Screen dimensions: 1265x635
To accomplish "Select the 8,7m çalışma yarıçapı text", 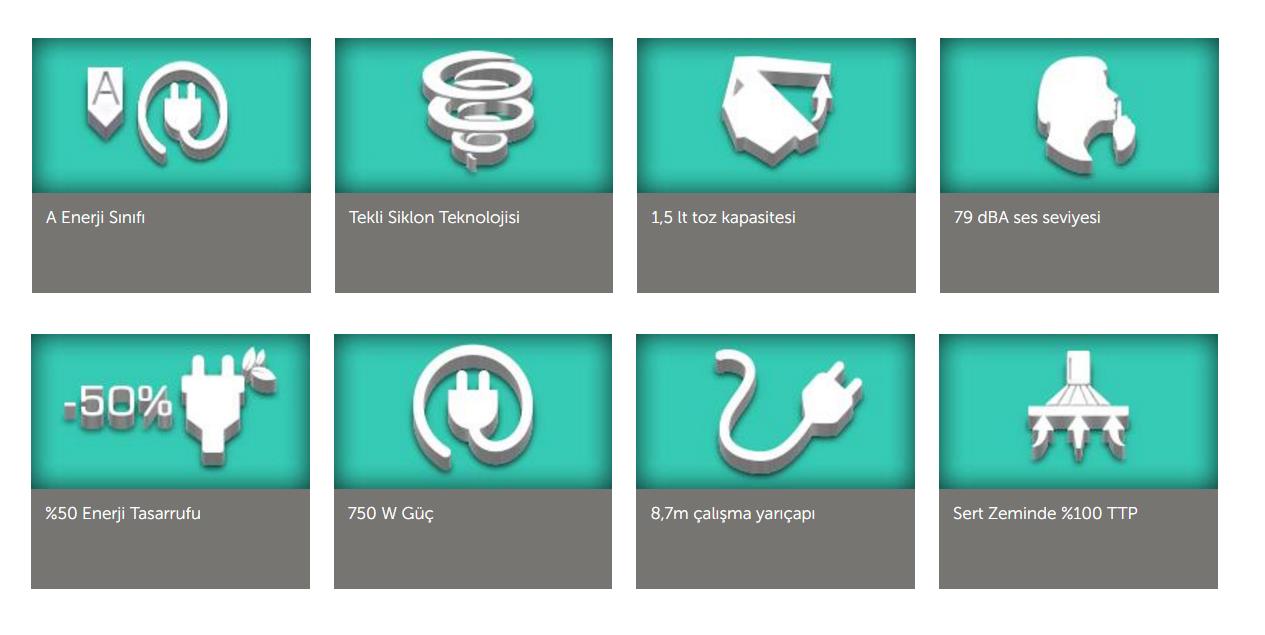I will click(733, 513).
